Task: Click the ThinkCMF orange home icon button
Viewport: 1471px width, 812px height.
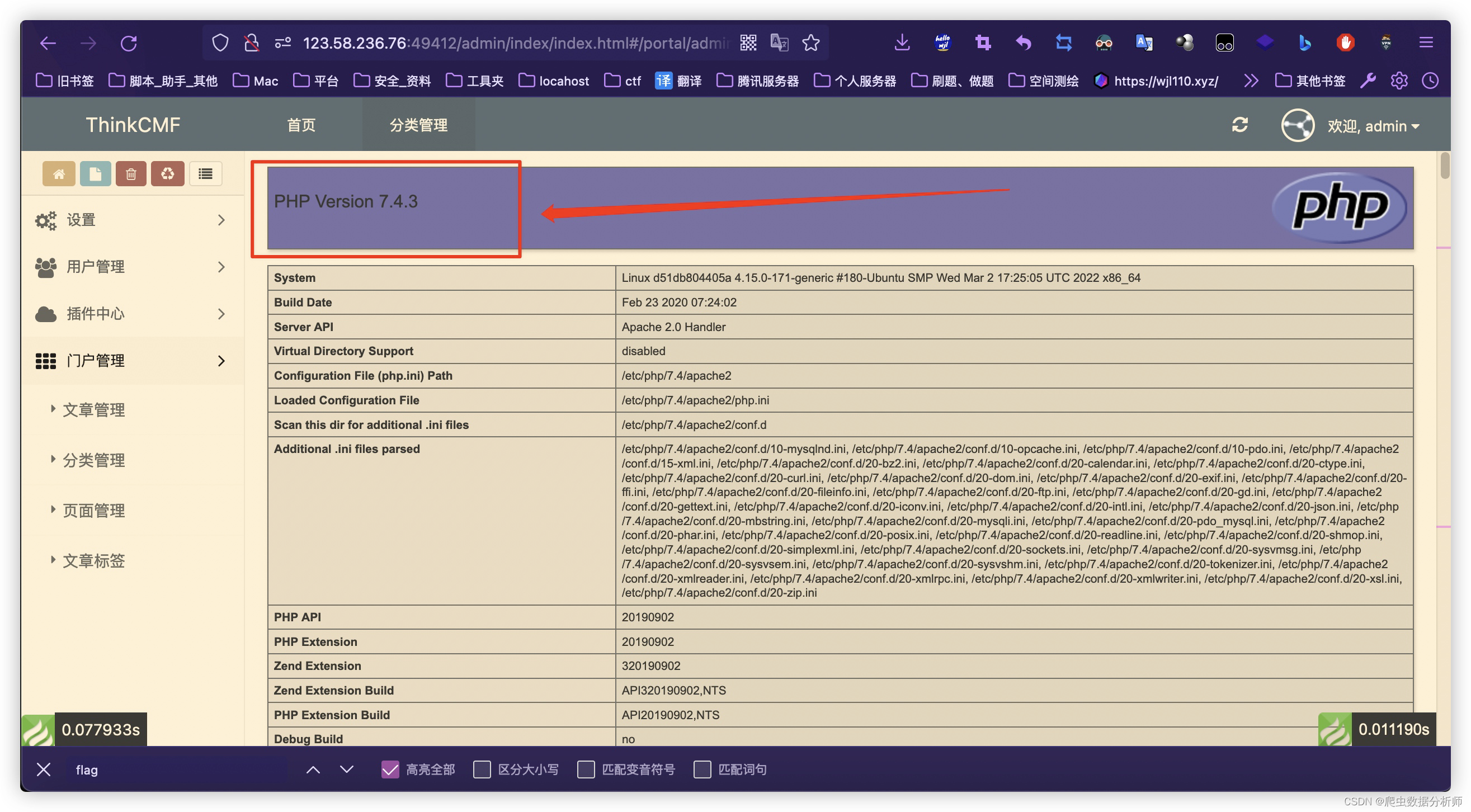Action: pos(59,173)
